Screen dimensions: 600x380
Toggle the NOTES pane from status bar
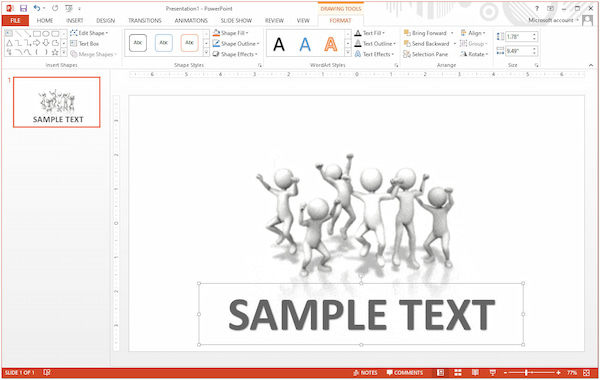[x=366, y=372]
